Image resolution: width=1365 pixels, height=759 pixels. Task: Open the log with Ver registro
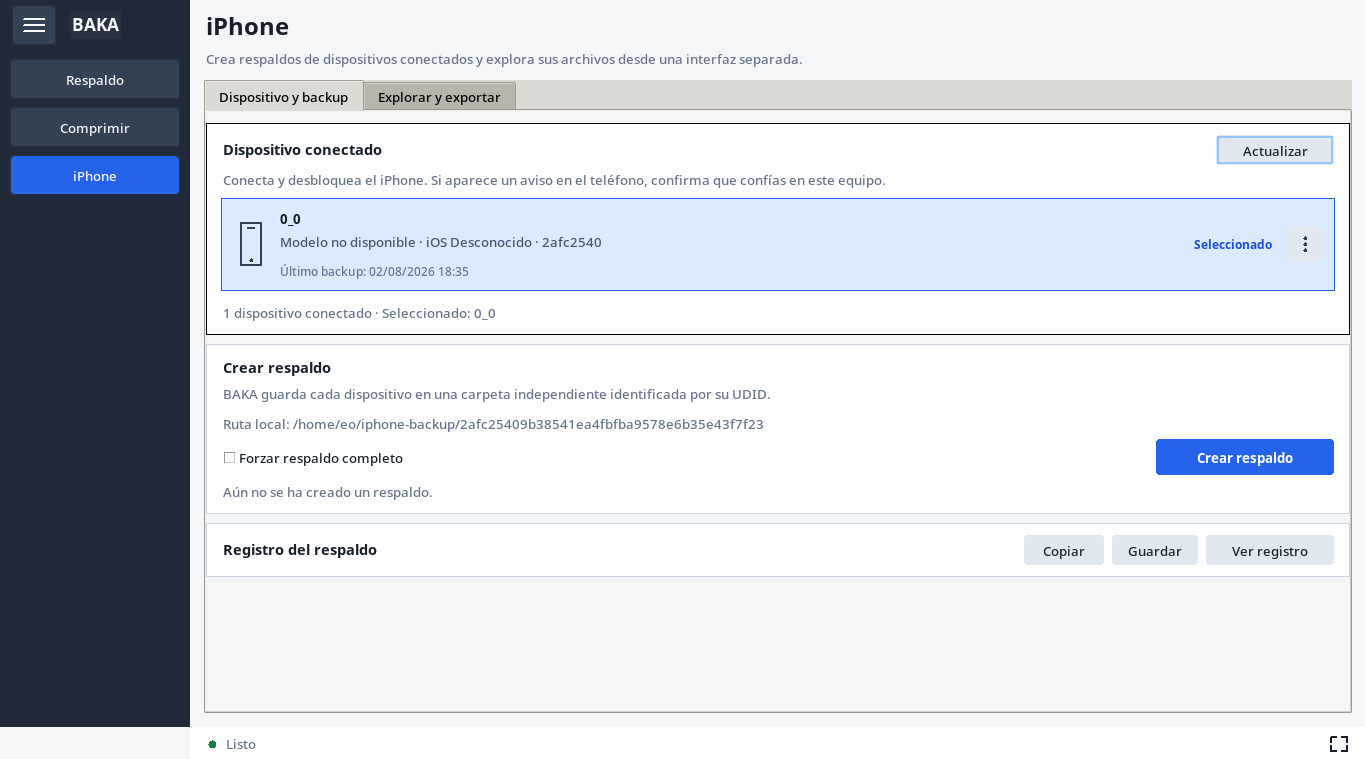(x=1270, y=550)
